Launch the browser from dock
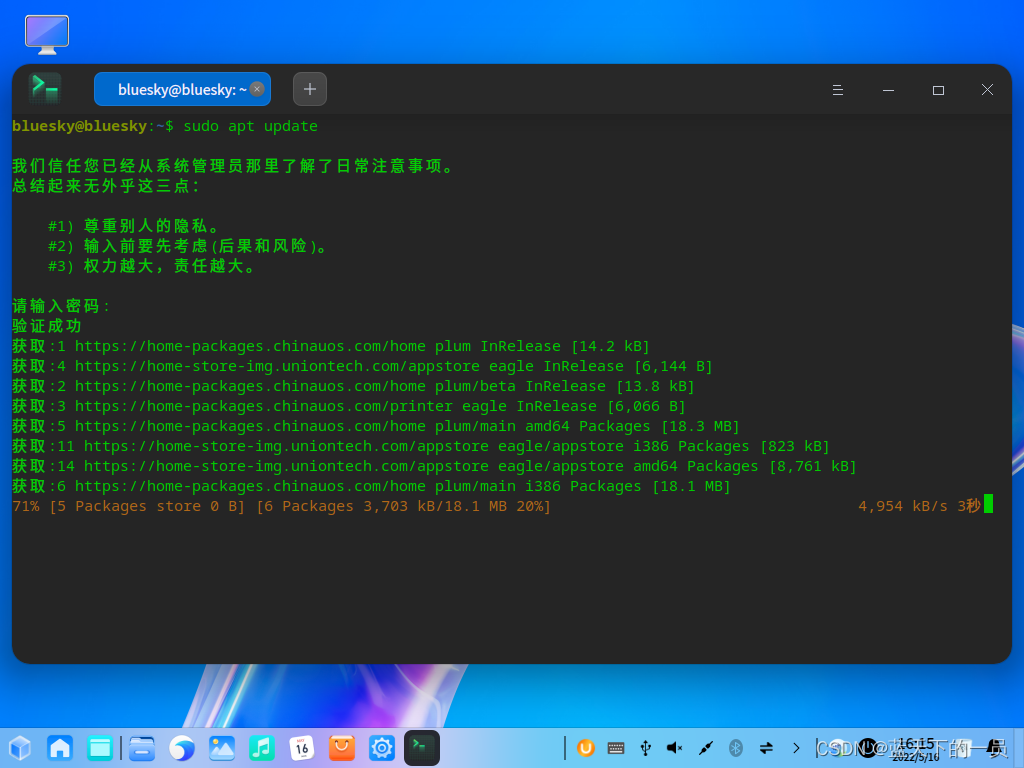The height and width of the screenshot is (768, 1024). tap(182, 748)
